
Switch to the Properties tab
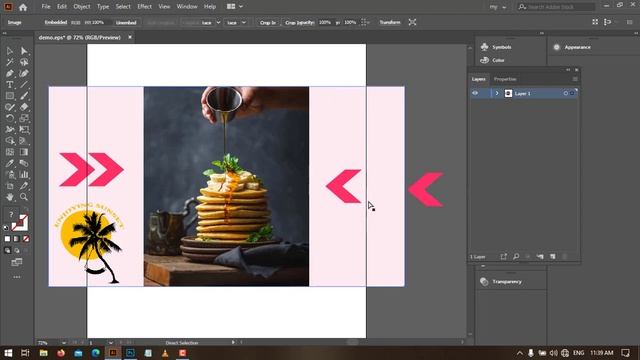(x=505, y=79)
